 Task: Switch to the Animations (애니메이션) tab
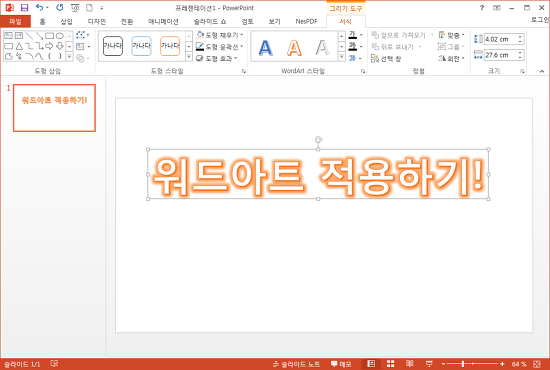(163, 21)
